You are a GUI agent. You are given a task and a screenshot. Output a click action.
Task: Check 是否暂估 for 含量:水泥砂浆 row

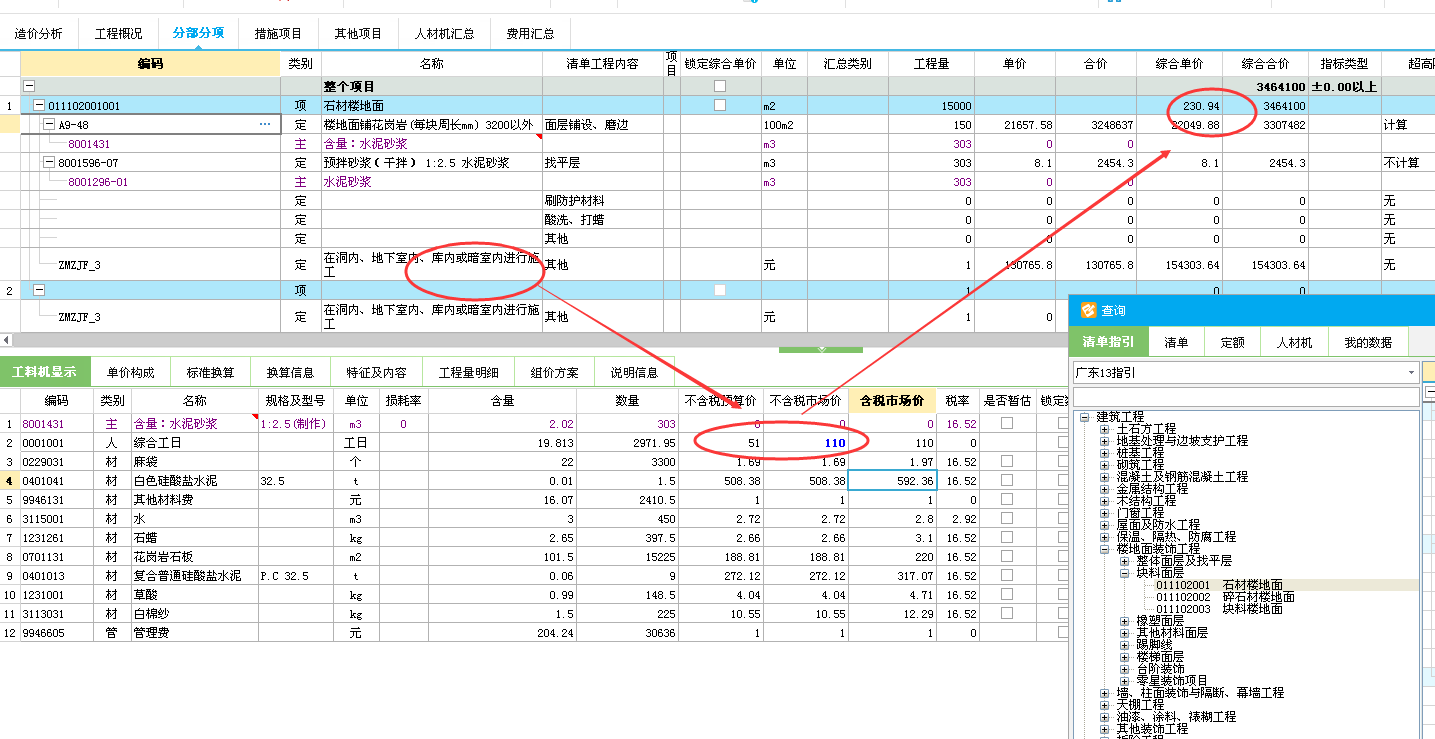[x=1007, y=423]
